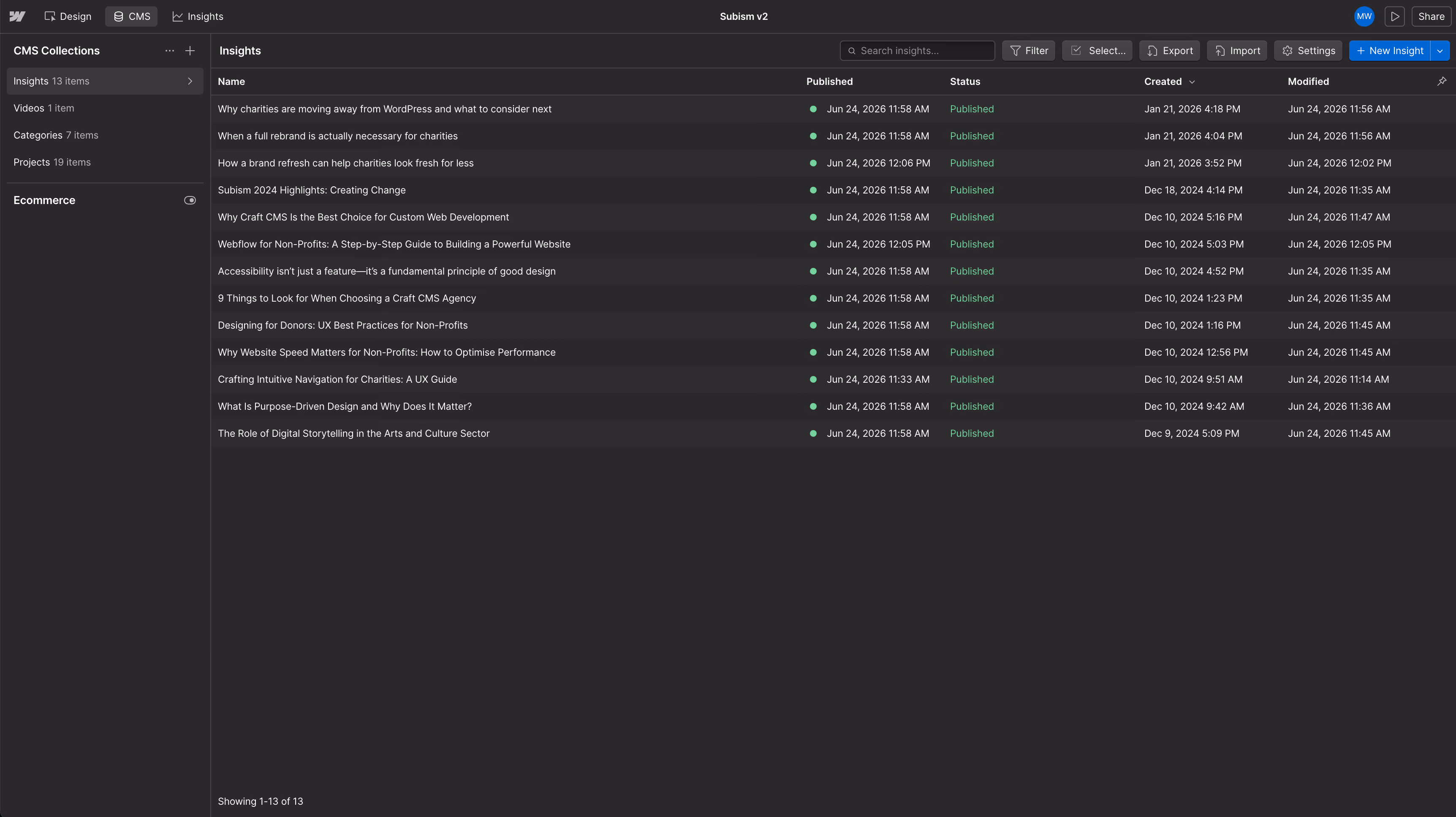Click the Import button

click(x=1237, y=51)
